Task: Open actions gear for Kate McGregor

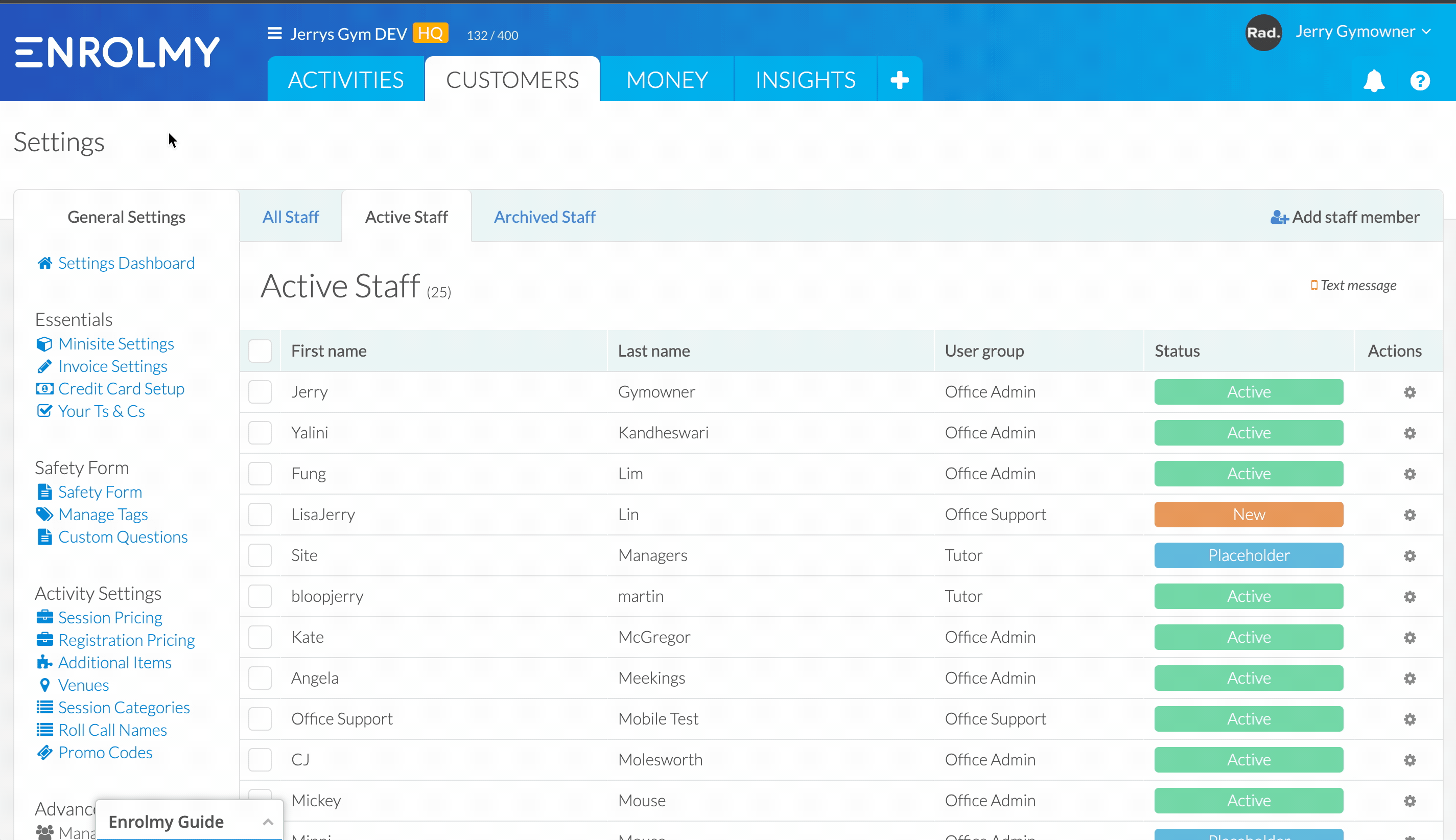Action: [x=1410, y=638]
